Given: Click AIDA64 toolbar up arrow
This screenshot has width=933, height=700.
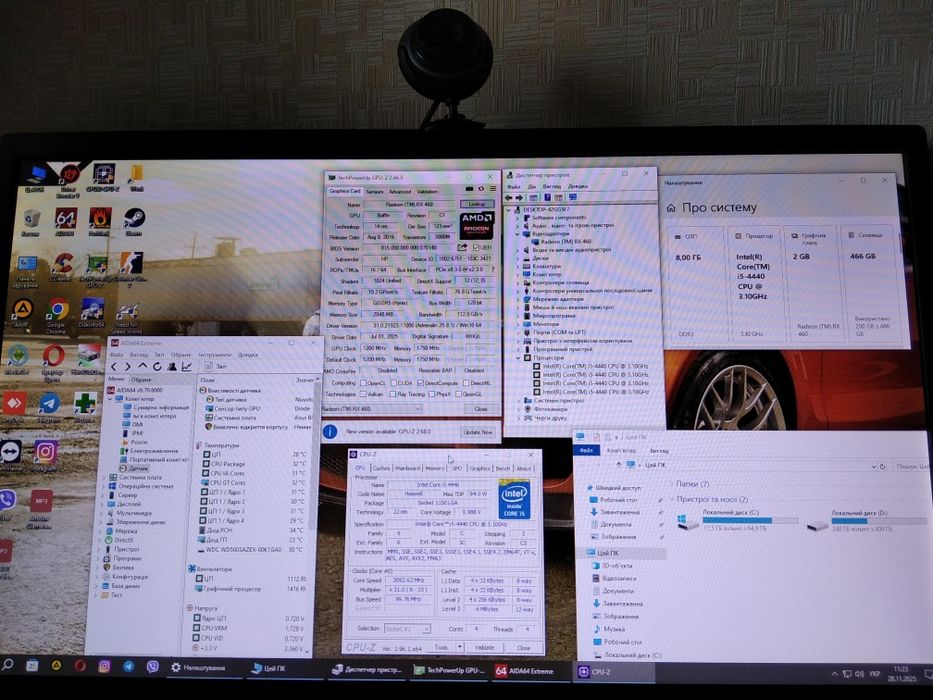Looking at the screenshot, I should pos(142,367).
